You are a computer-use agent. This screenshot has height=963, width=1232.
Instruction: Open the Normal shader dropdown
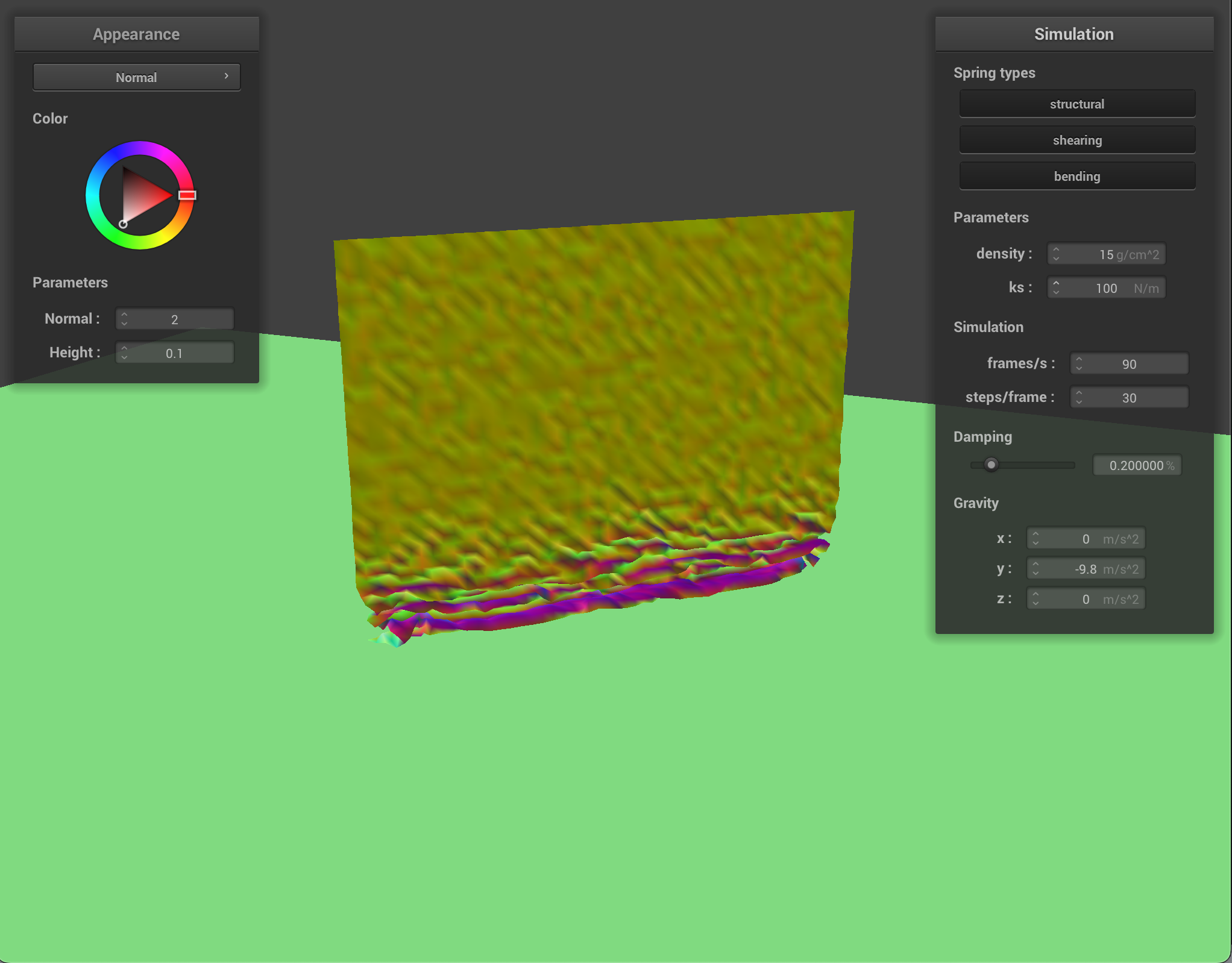pos(137,77)
